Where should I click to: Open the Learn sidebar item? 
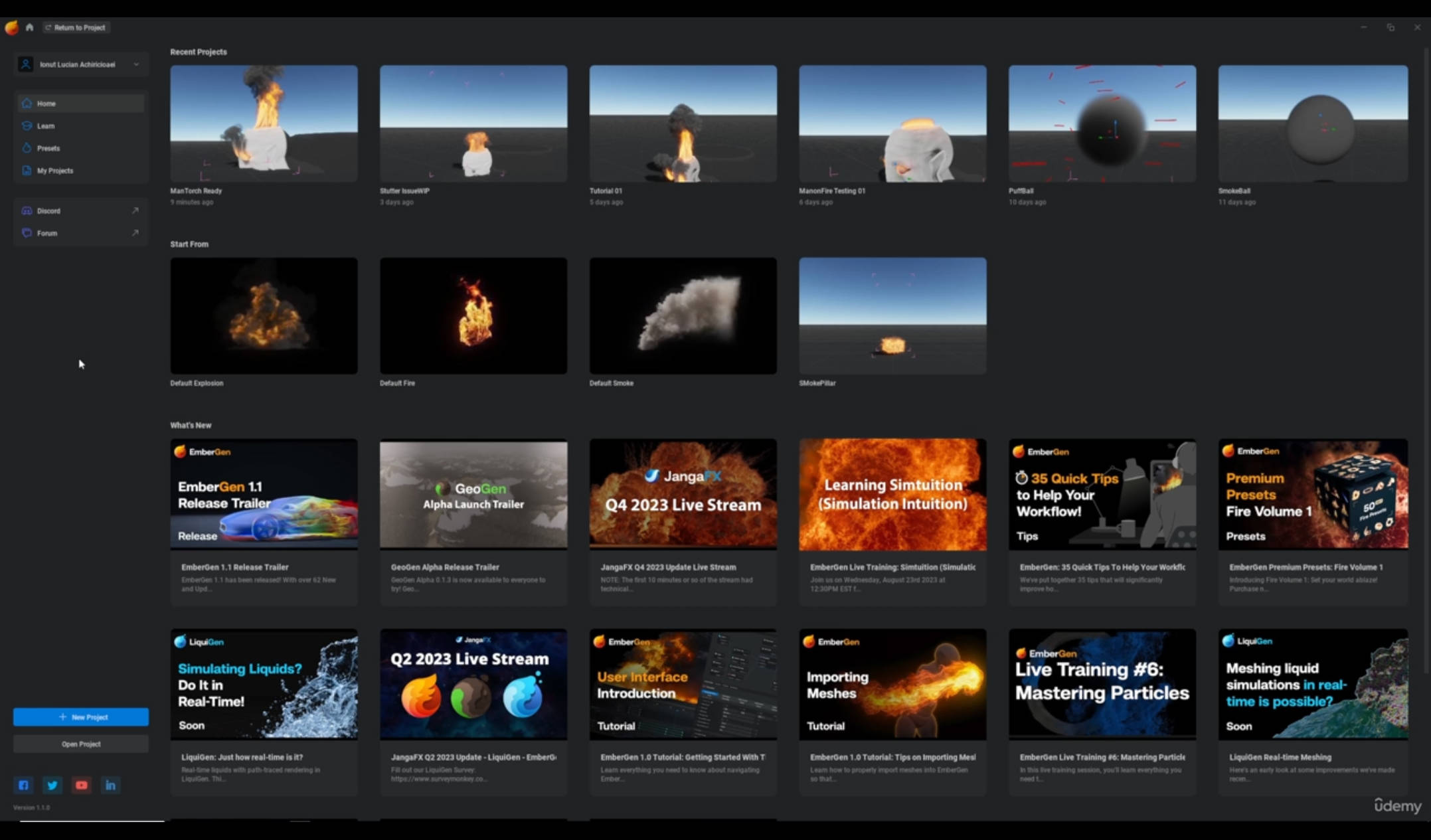80,126
